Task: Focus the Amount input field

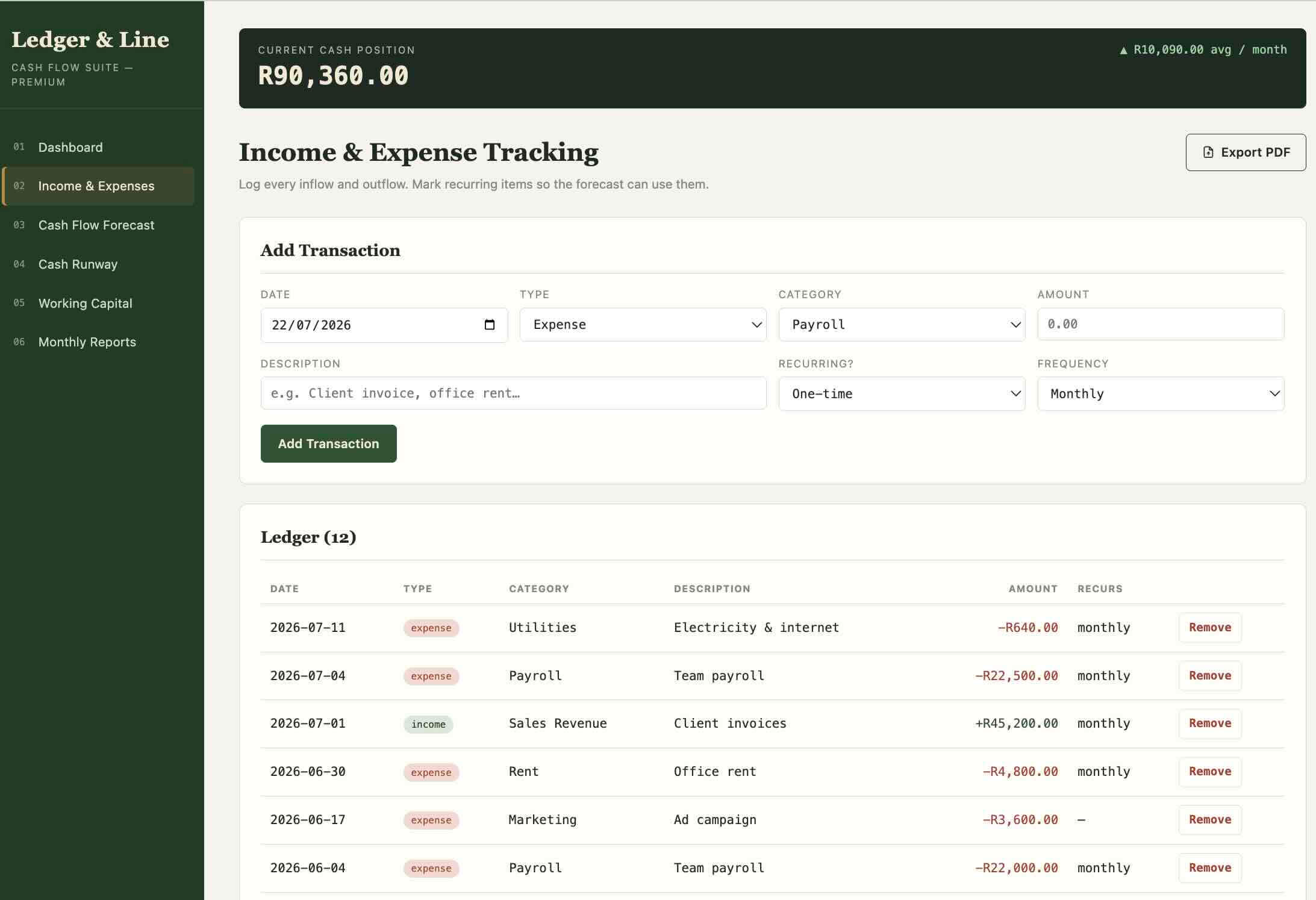Action: point(1161,324)
